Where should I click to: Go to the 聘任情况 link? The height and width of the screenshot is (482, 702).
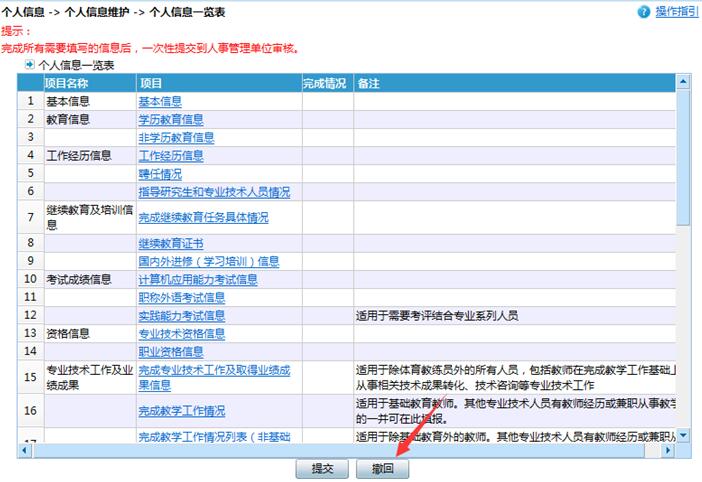159,173
